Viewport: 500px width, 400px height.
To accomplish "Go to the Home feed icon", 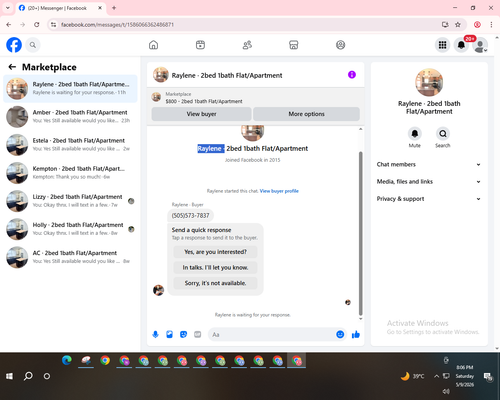I will pyautogui.click(x=153, y=45).
